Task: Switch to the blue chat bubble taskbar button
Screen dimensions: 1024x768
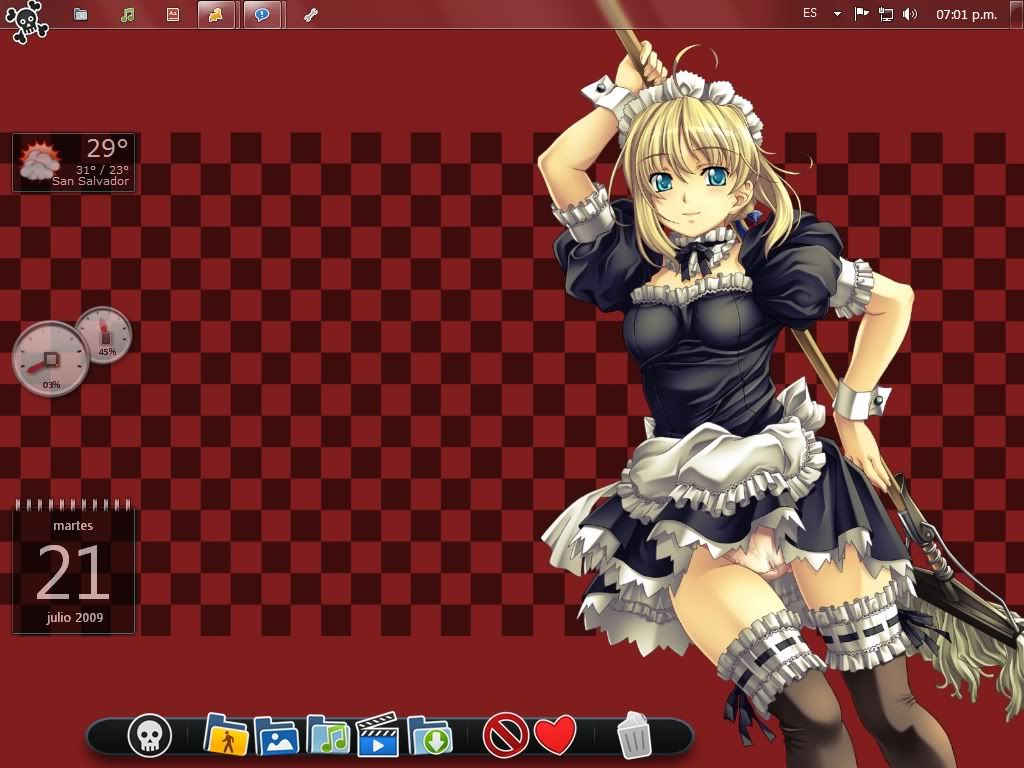Action: [x=263, y=14]
